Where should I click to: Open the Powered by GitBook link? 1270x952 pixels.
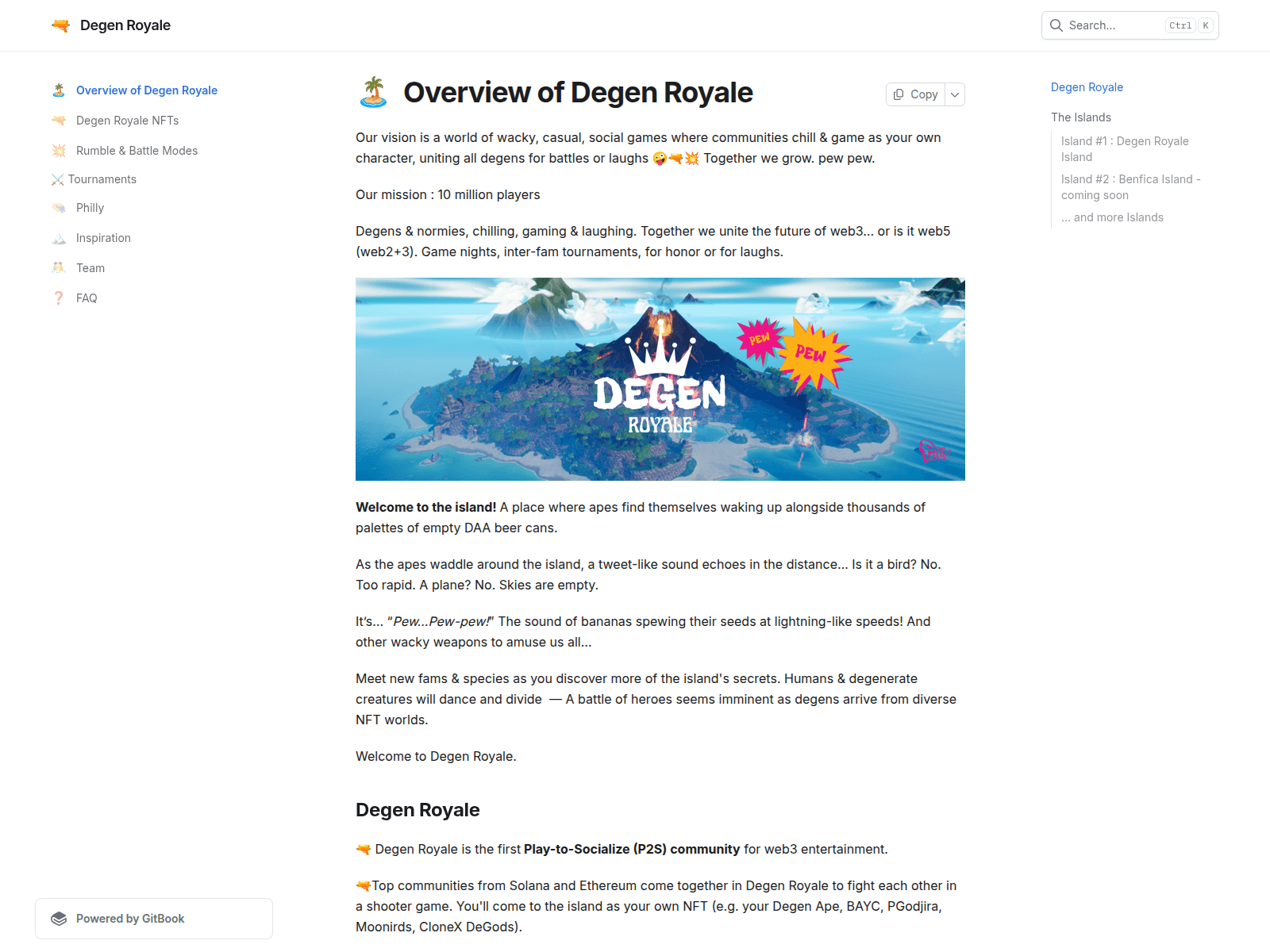click(154, 919)
